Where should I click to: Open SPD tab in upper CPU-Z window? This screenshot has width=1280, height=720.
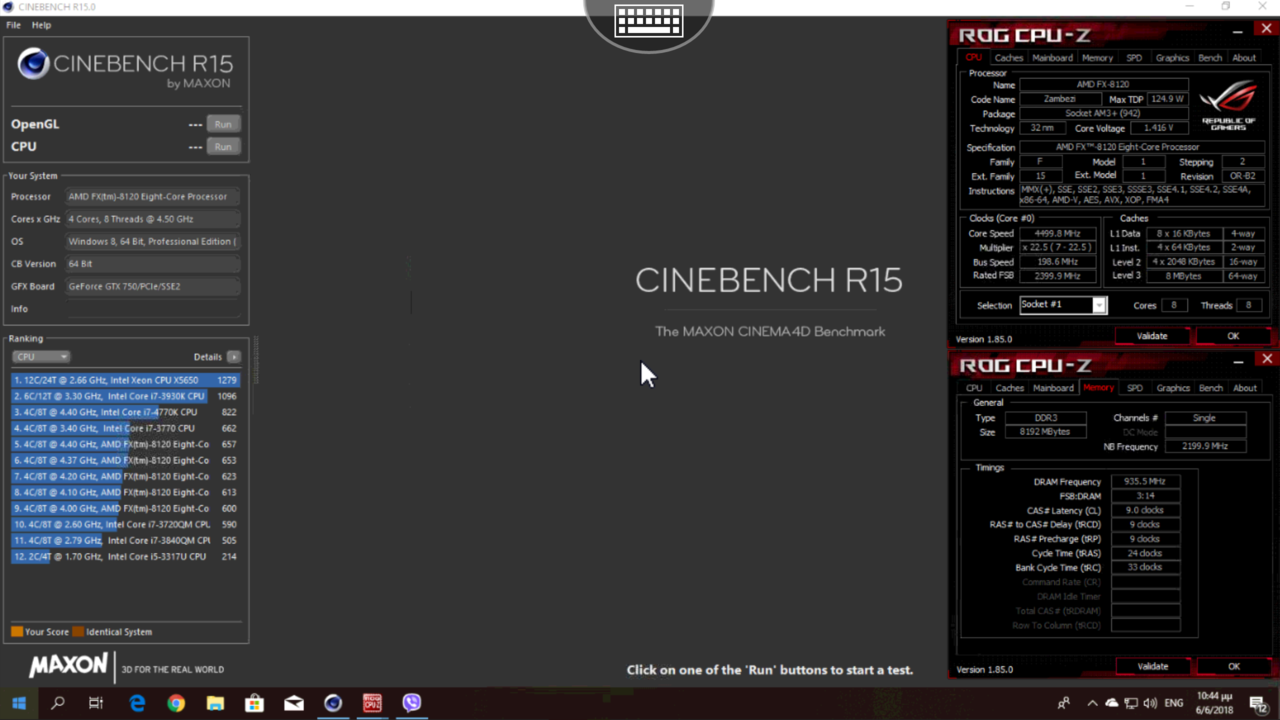pyautogui.click(x=1134, y=58)
